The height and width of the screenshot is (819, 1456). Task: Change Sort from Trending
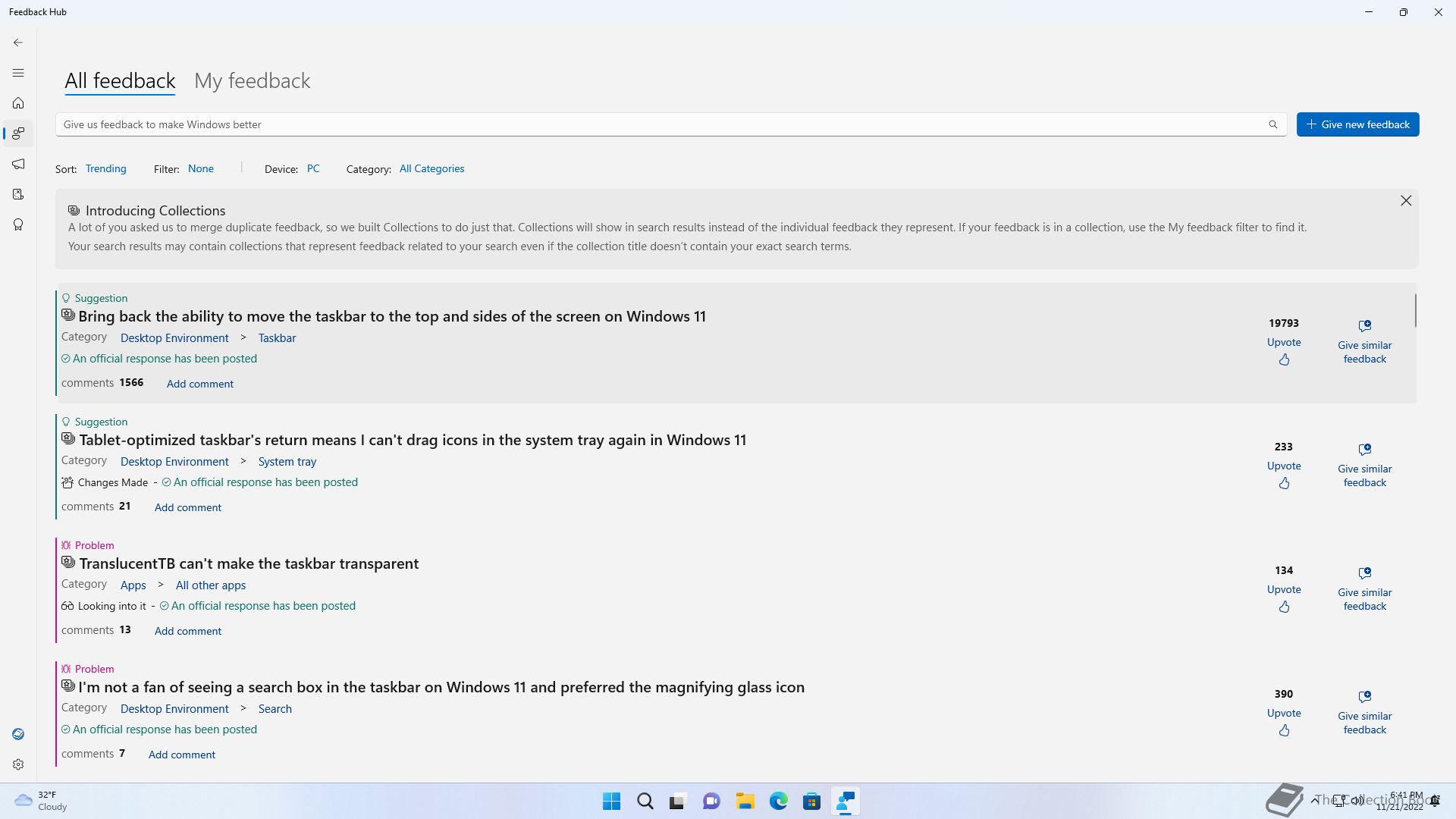(105, 168)
